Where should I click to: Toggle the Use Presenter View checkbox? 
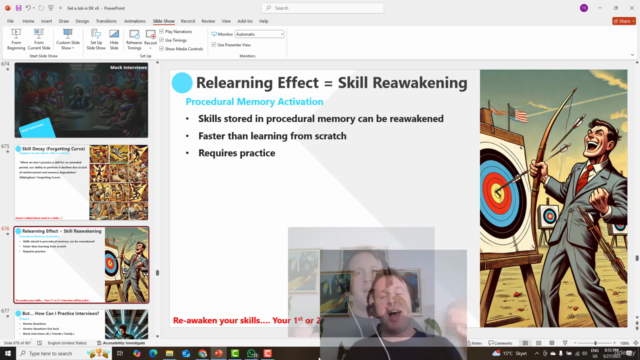click(x=214, y=44)
